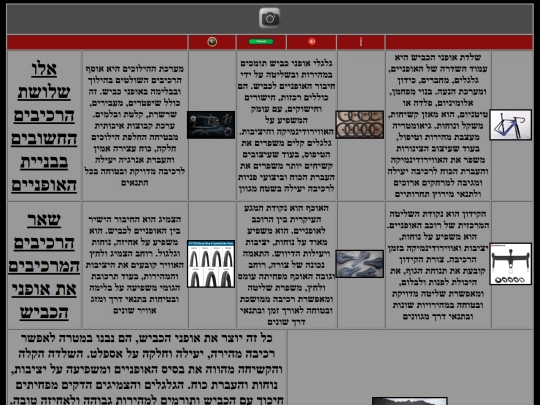Click paragraph starting 'מערכת ההילוכים היא אוסף'

135,126
